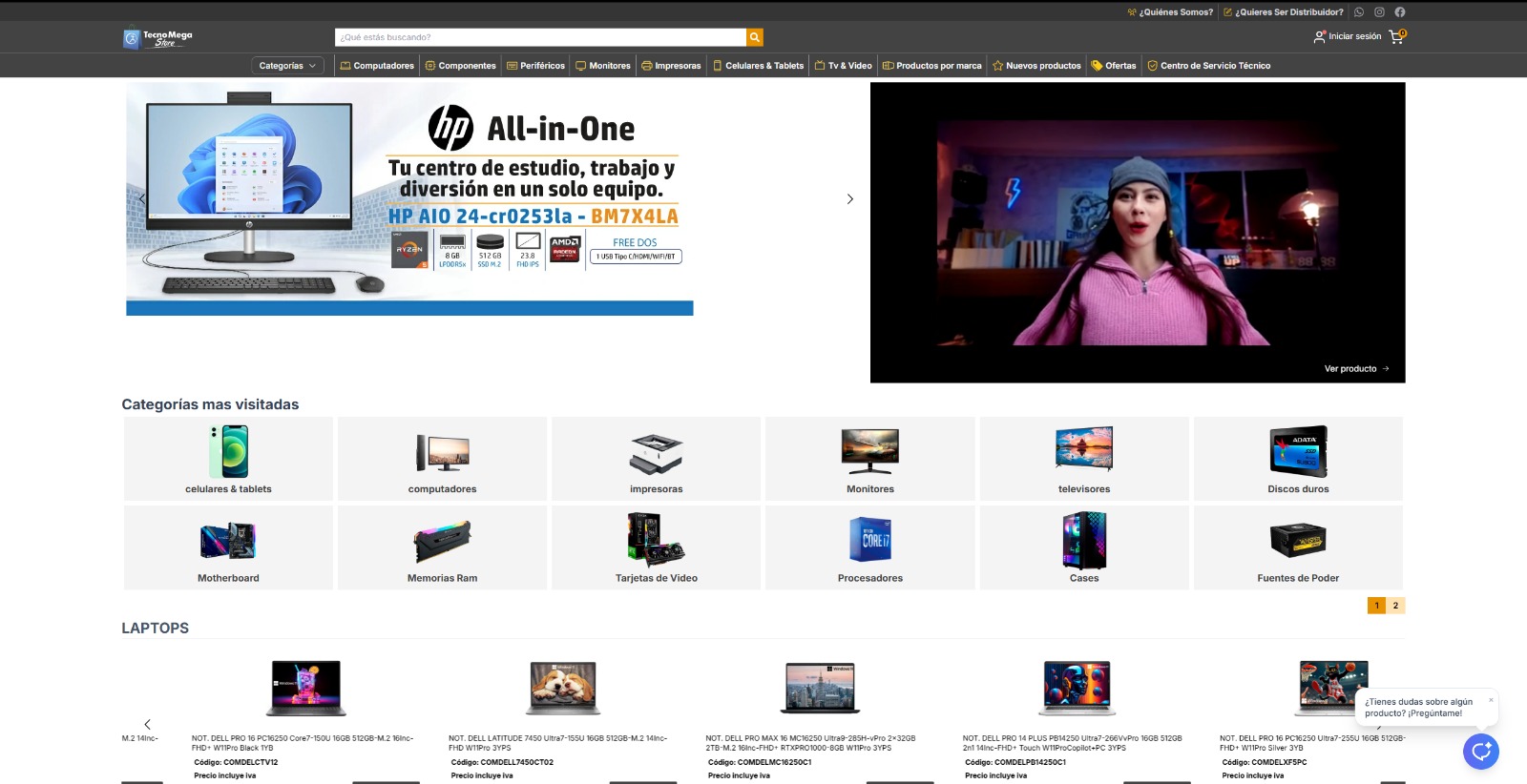Click the Categorías mas visitadas heading
The width and height of the screenshot is (1527, 784).
click(210, 404)
